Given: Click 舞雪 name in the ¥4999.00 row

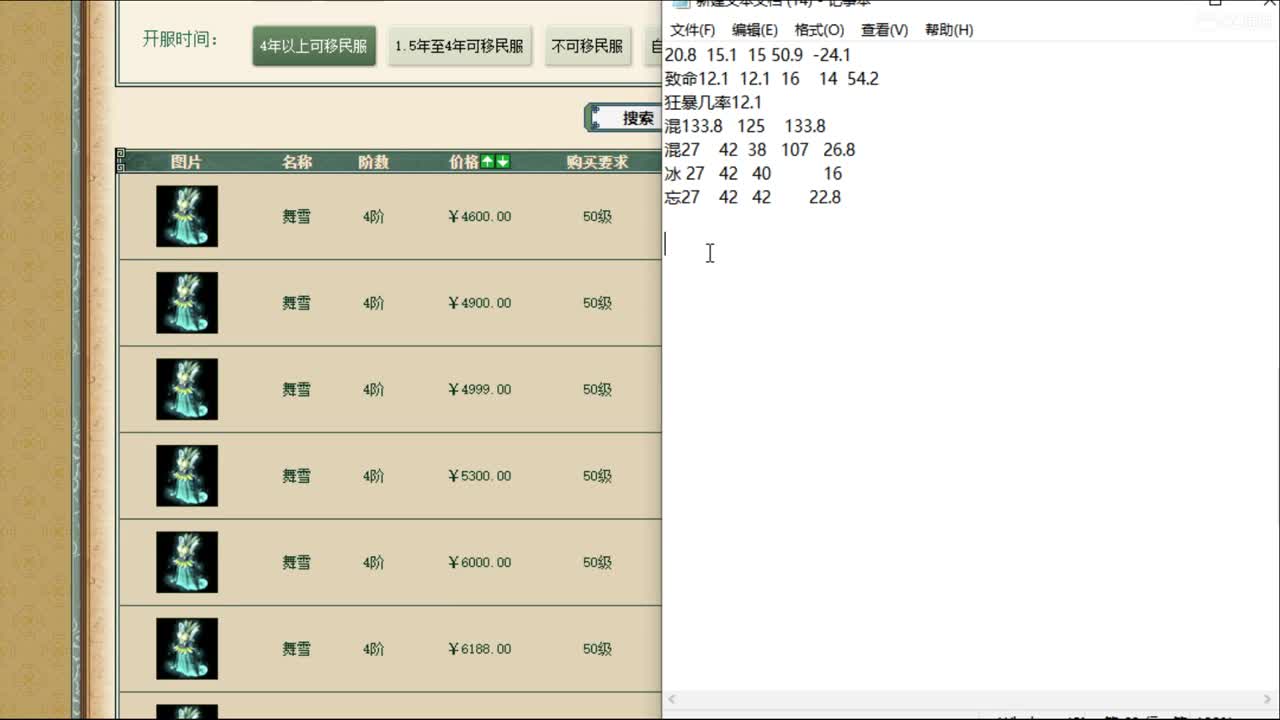Looking at the screenshot, I should click(x=297, y=389).
